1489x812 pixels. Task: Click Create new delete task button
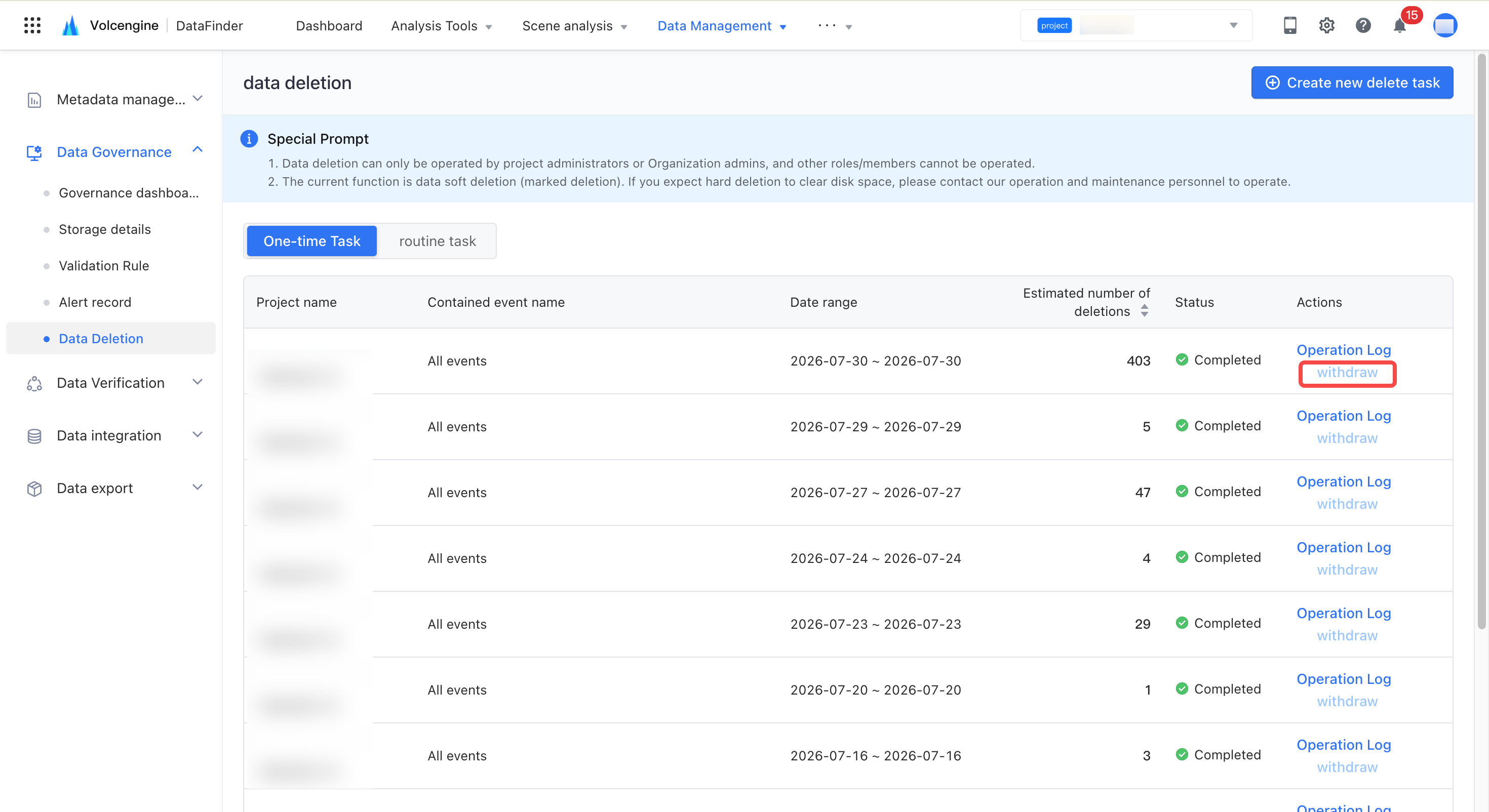[1352, 83]
